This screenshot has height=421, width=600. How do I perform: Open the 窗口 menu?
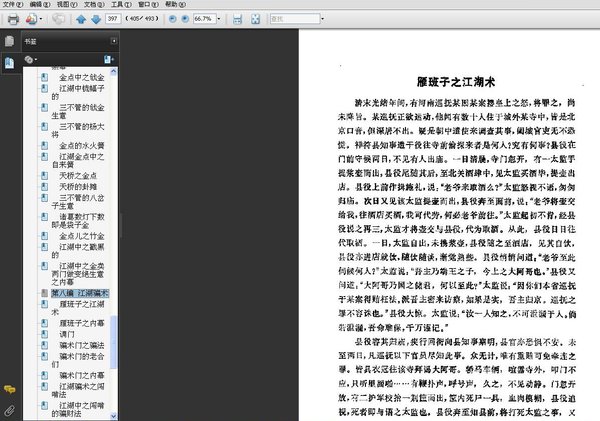point(148,4)
